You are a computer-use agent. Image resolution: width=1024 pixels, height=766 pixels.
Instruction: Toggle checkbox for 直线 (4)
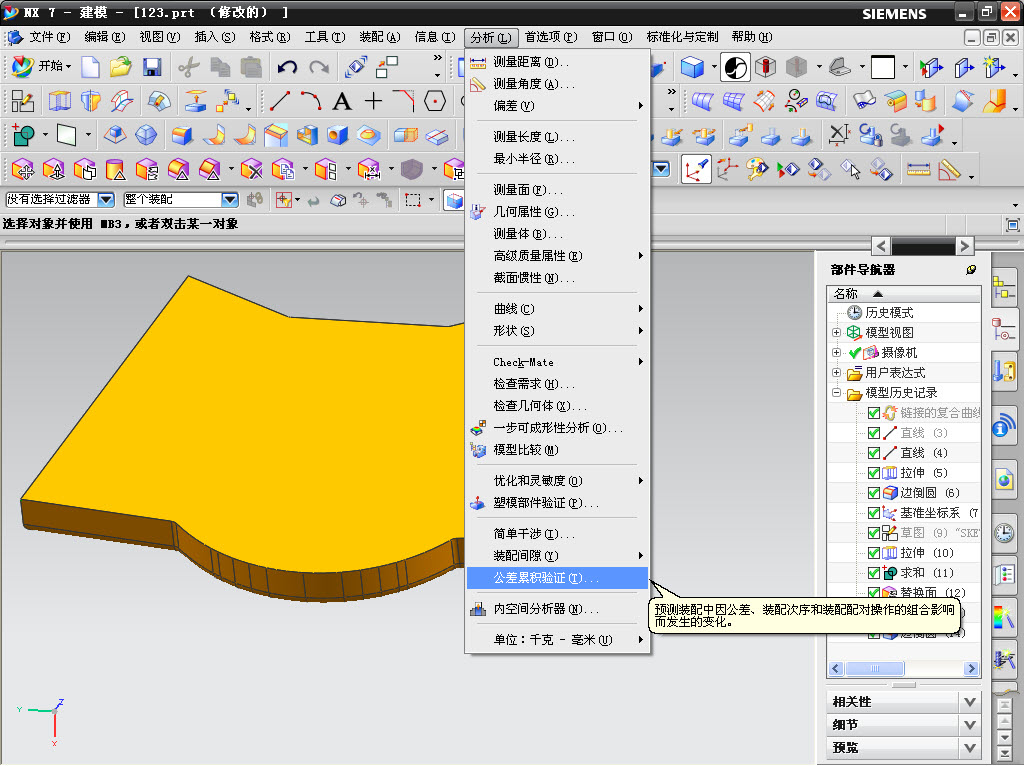coord(874,453)
